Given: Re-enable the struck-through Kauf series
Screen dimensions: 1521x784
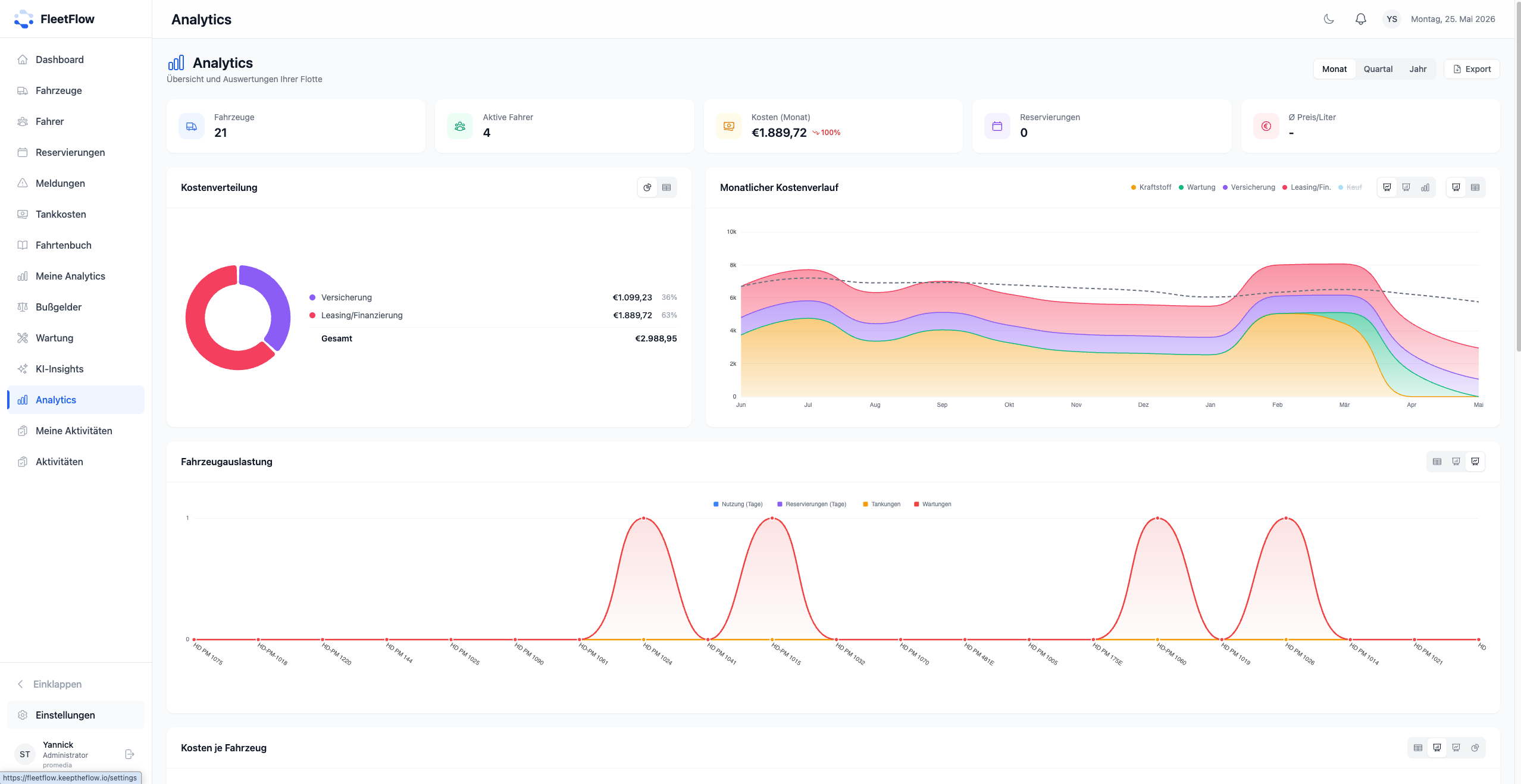Looking at the screenshot, I should [1350, 187].
